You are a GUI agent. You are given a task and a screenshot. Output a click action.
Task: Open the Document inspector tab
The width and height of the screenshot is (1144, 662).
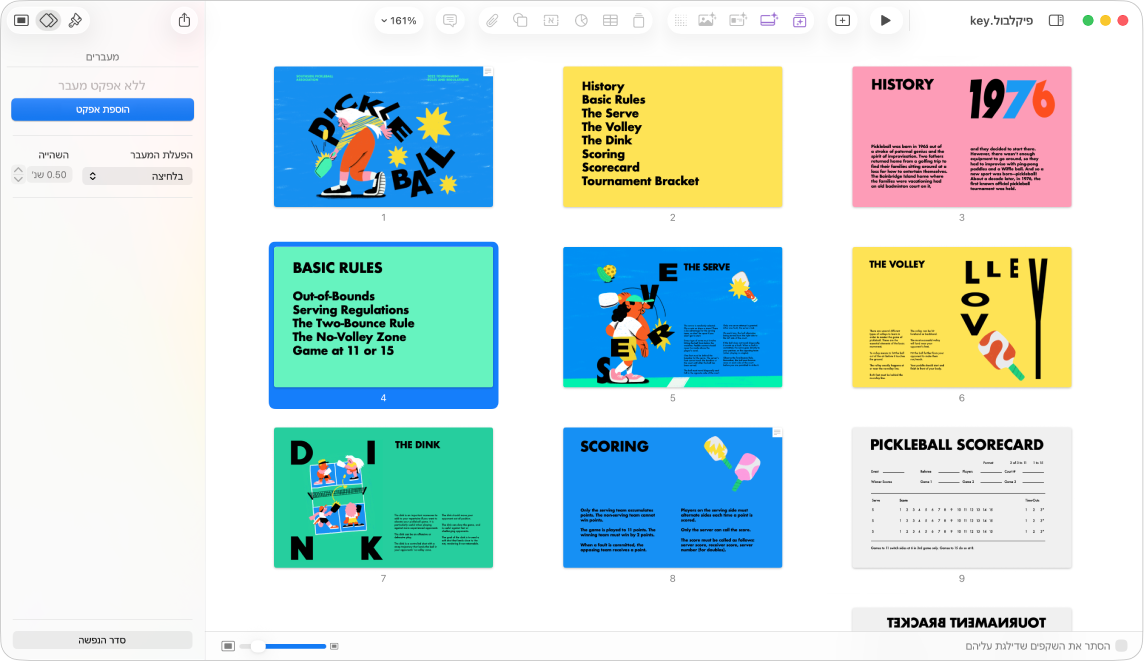tap(22, 20)
